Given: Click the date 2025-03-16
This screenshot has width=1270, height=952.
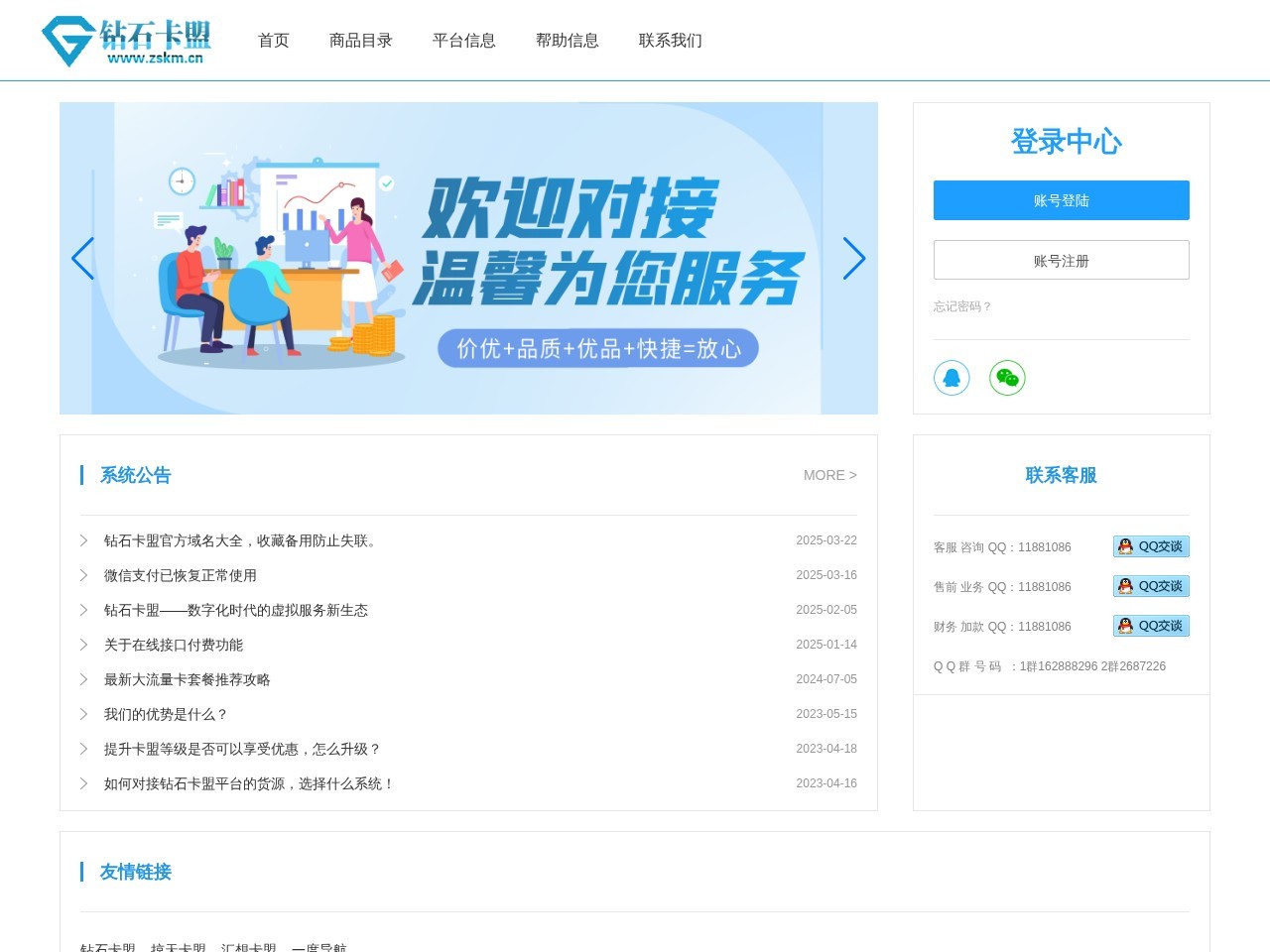Looking at the screenshot, I should 826,575.
